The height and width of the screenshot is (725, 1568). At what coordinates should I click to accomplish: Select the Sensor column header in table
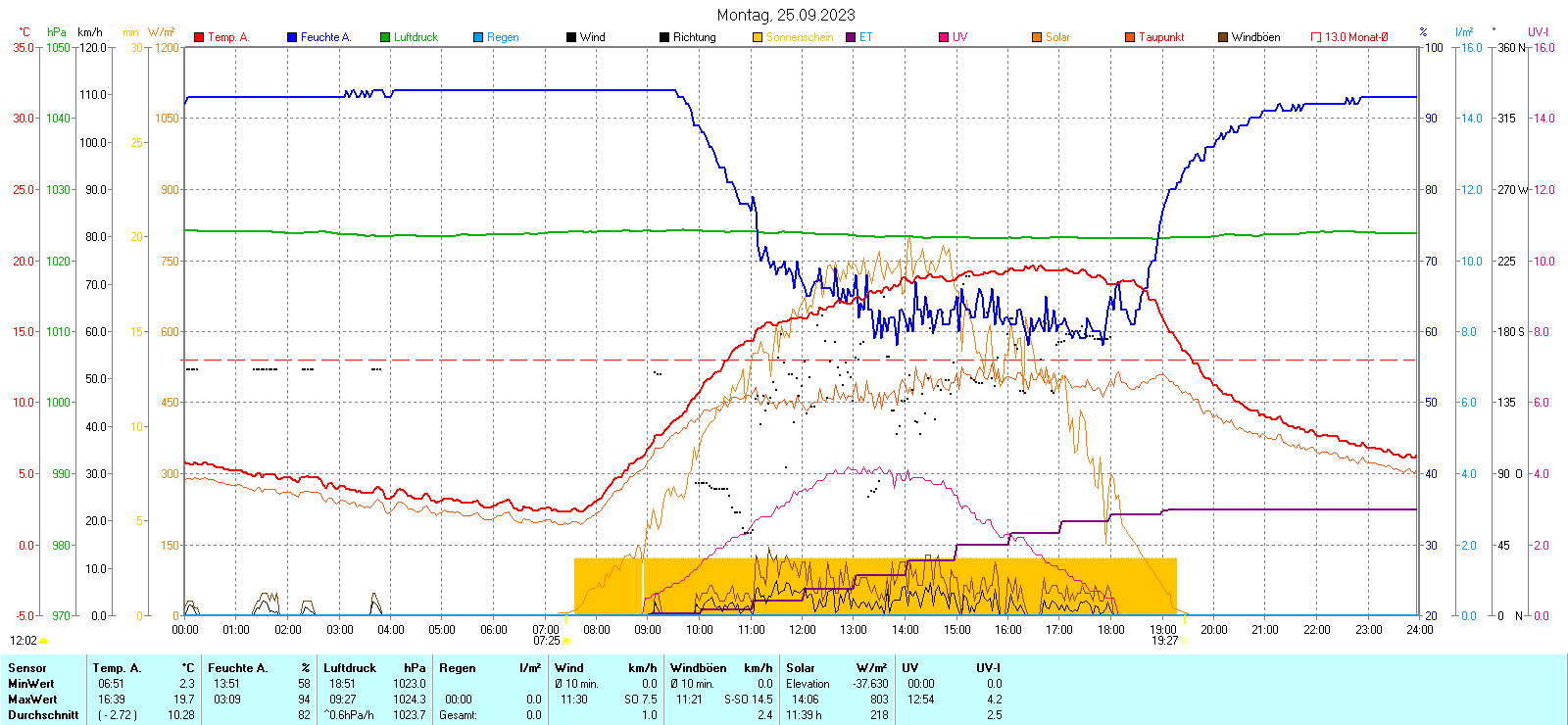pos(27,668)
